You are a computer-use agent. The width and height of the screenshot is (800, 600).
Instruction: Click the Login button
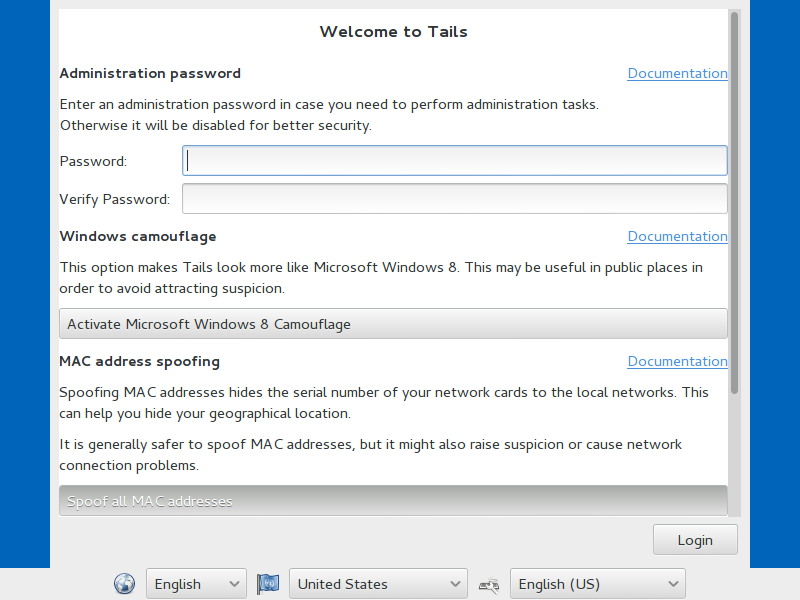coord(695,540)
